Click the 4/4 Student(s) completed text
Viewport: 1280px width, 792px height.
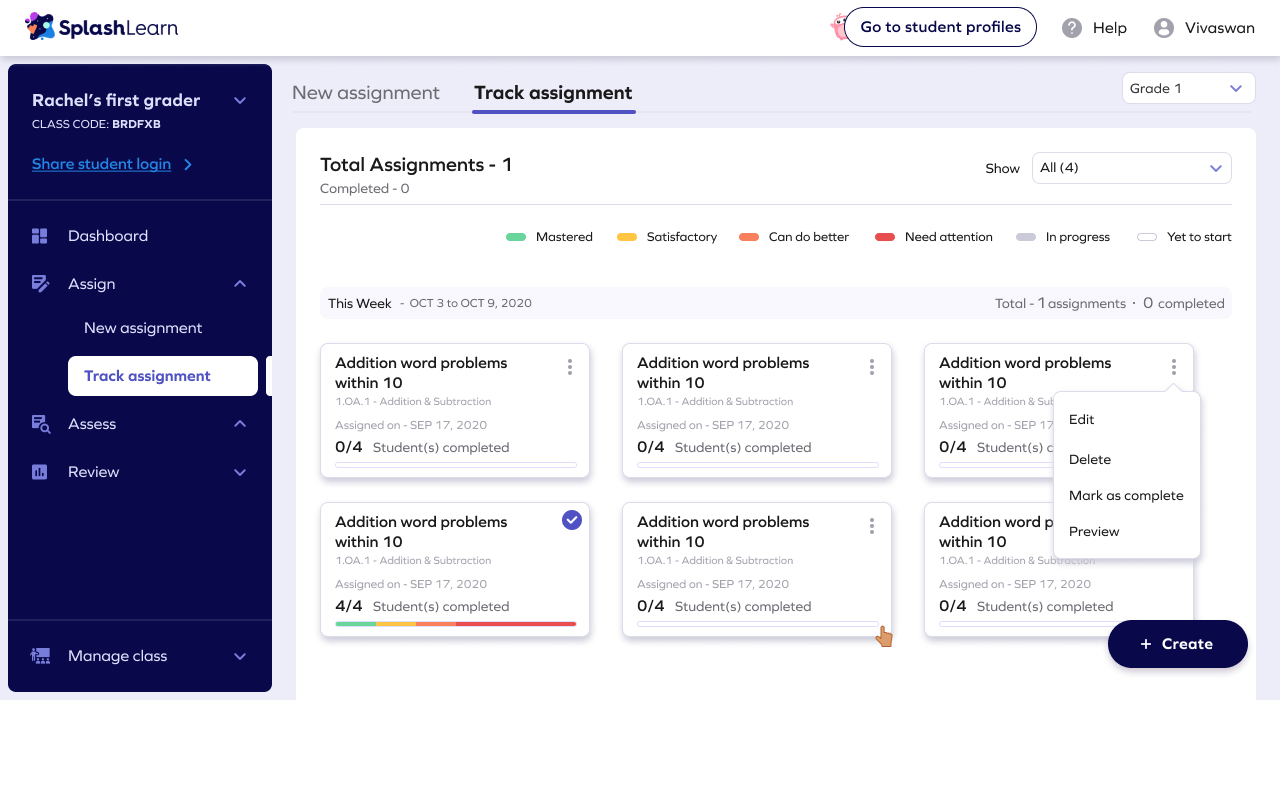tap(422, 606)
